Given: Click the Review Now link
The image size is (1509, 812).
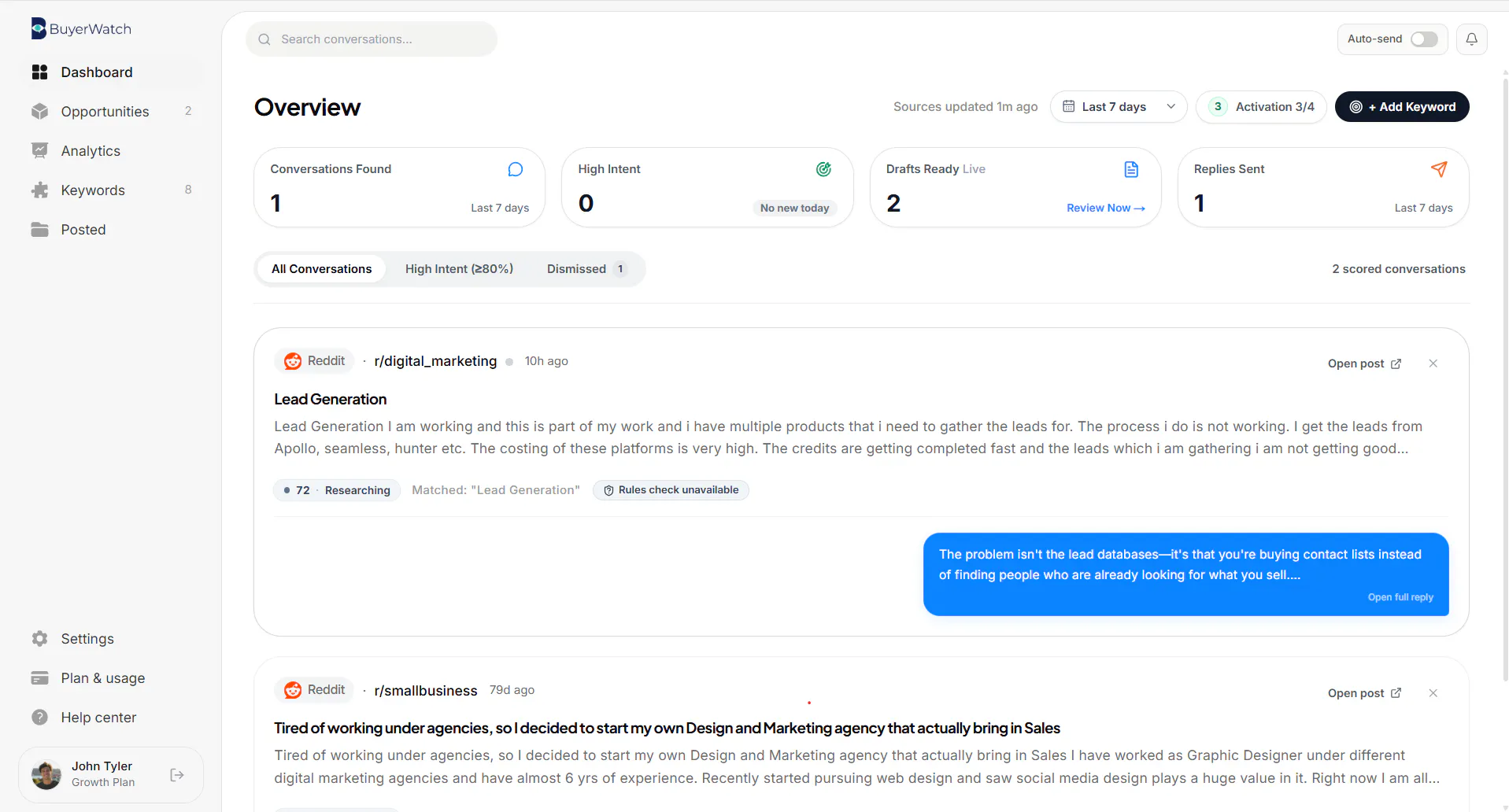Looking at the screenshot, I should tap(1106, 208).
